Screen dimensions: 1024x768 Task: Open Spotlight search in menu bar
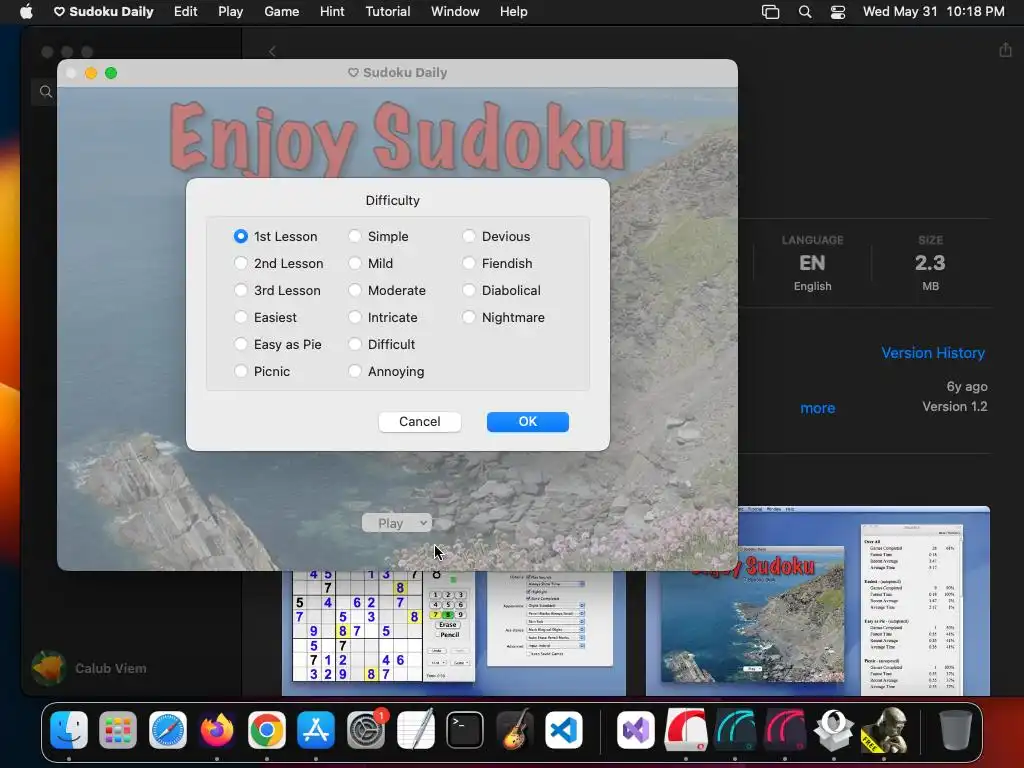[x=805, y=12]
